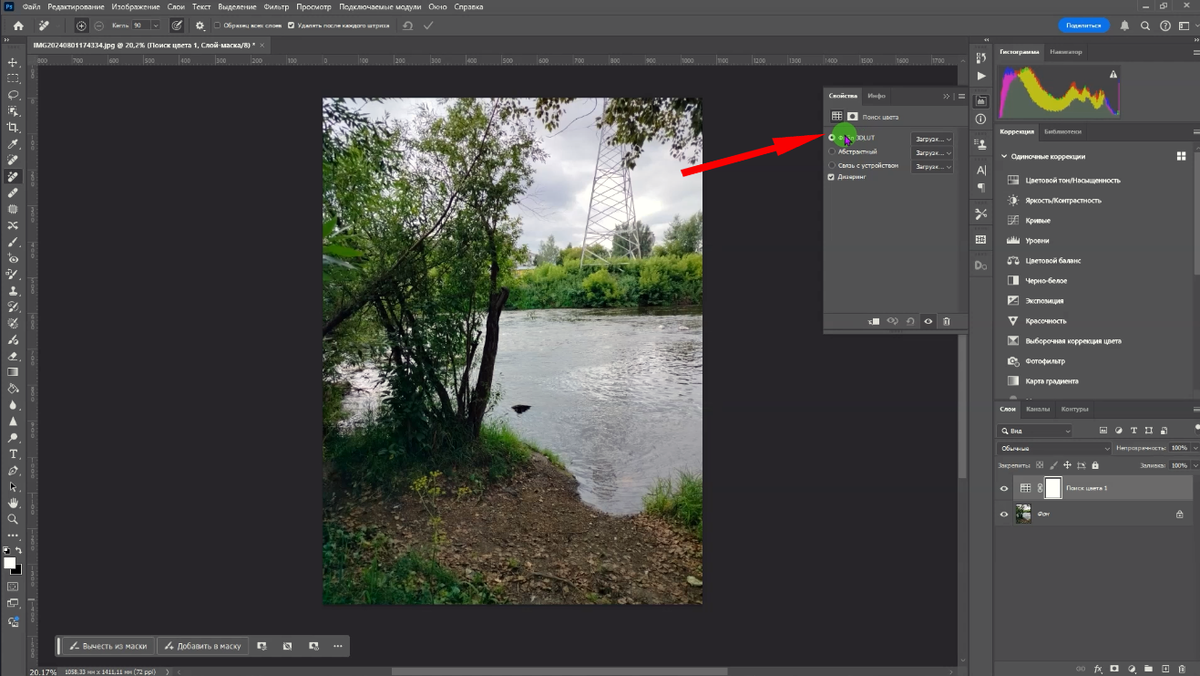Add Яркость/Контрастность adjustment

click(x=1063, y=200)
